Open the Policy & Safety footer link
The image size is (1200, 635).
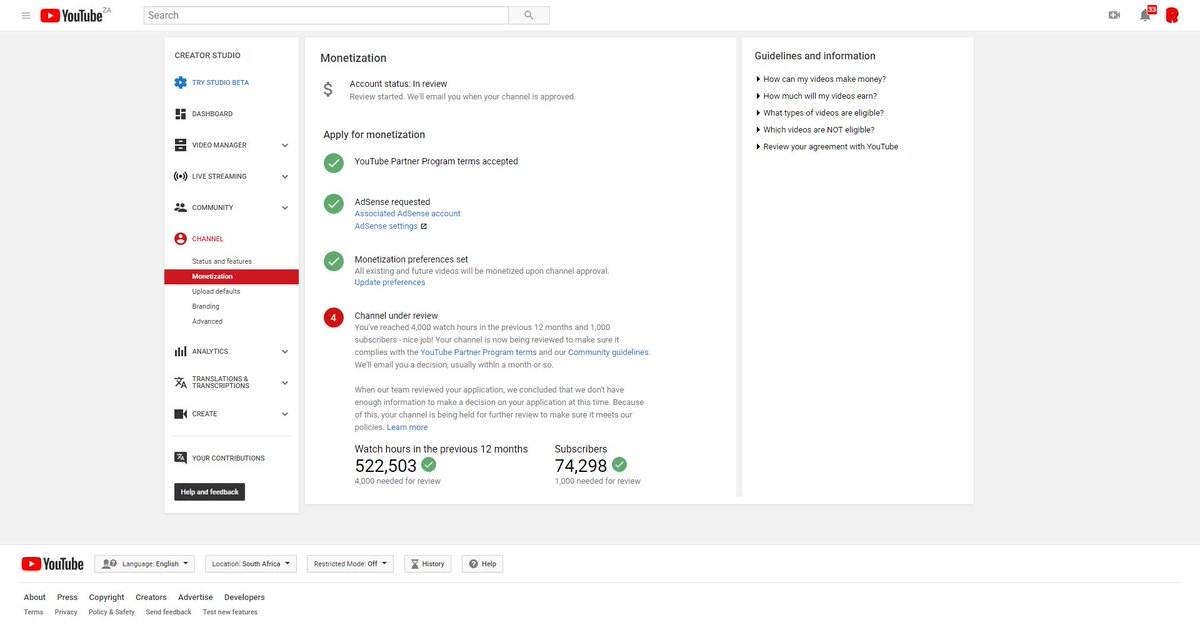point(111,612)
